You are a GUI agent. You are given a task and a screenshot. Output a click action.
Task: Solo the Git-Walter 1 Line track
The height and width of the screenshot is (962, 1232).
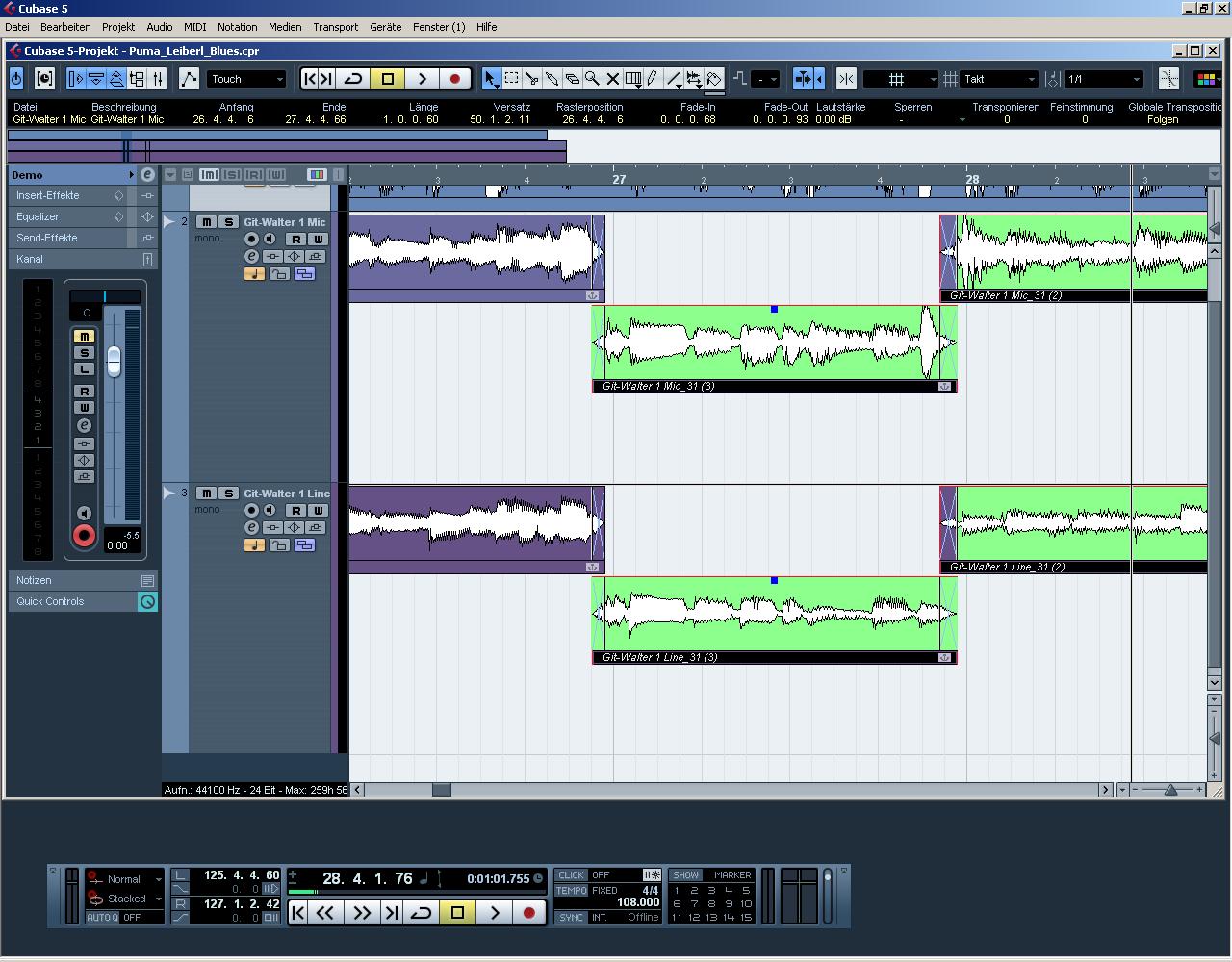[x=228, y=494]
